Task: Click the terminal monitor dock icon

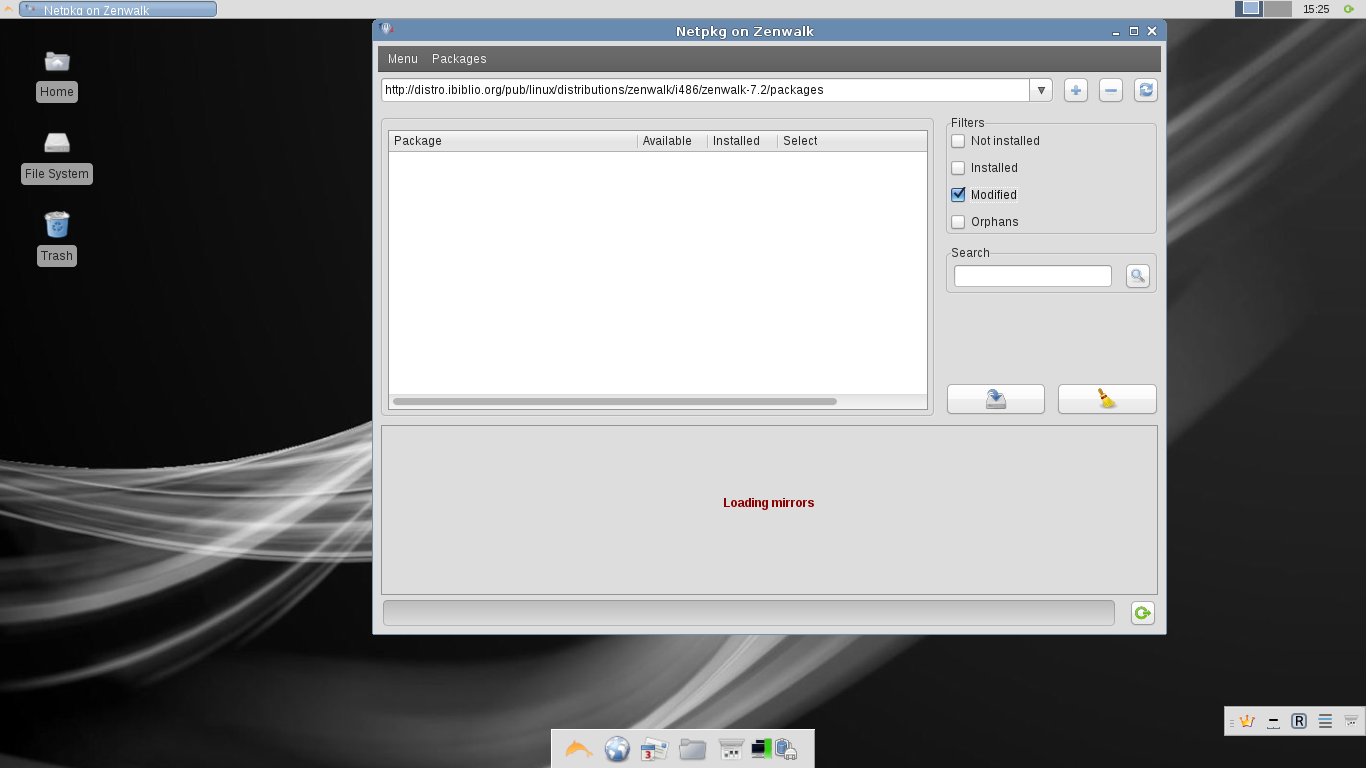Action: pos(762,748)
